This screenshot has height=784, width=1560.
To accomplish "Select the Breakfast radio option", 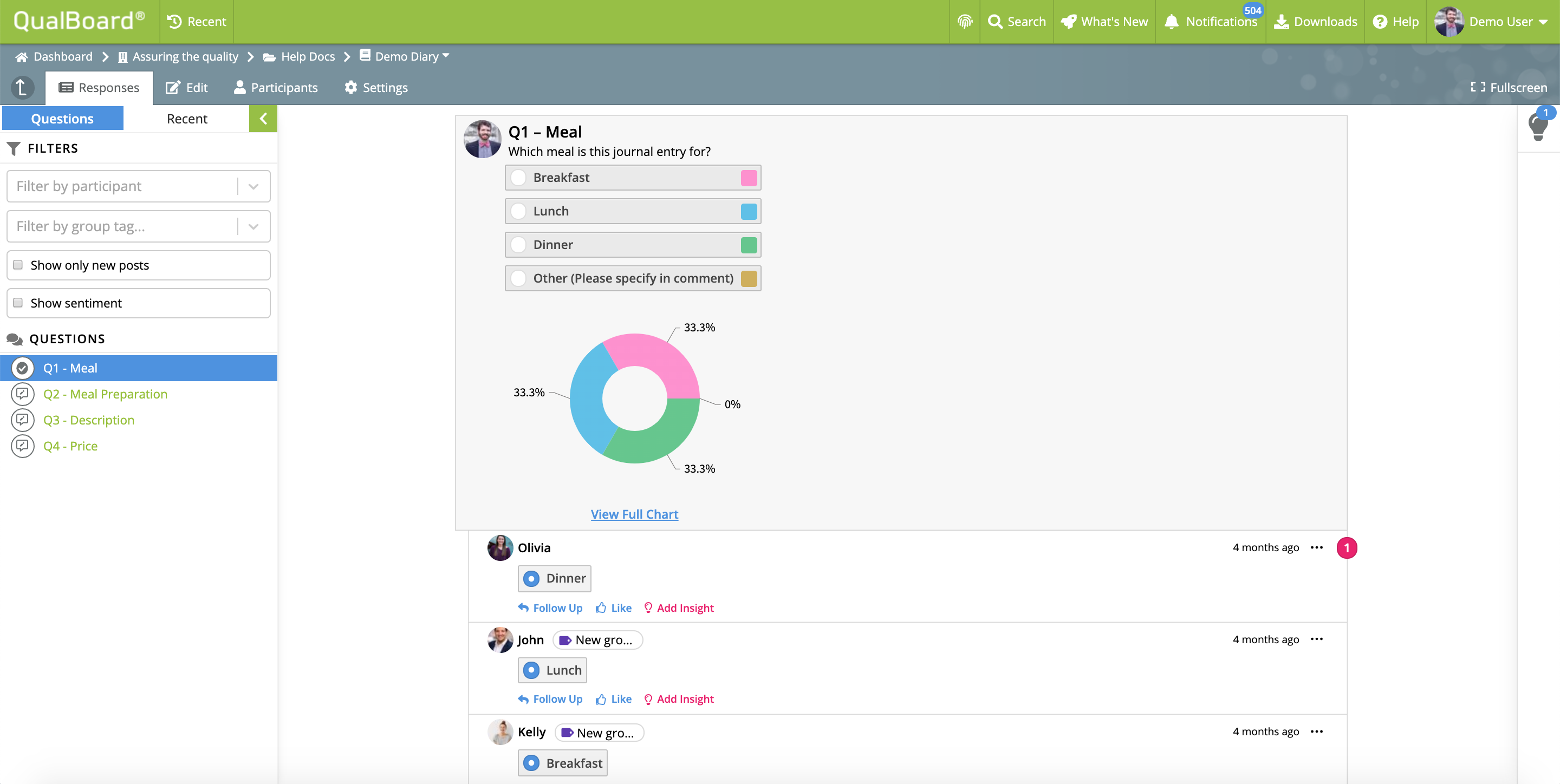I will [518, 178].
